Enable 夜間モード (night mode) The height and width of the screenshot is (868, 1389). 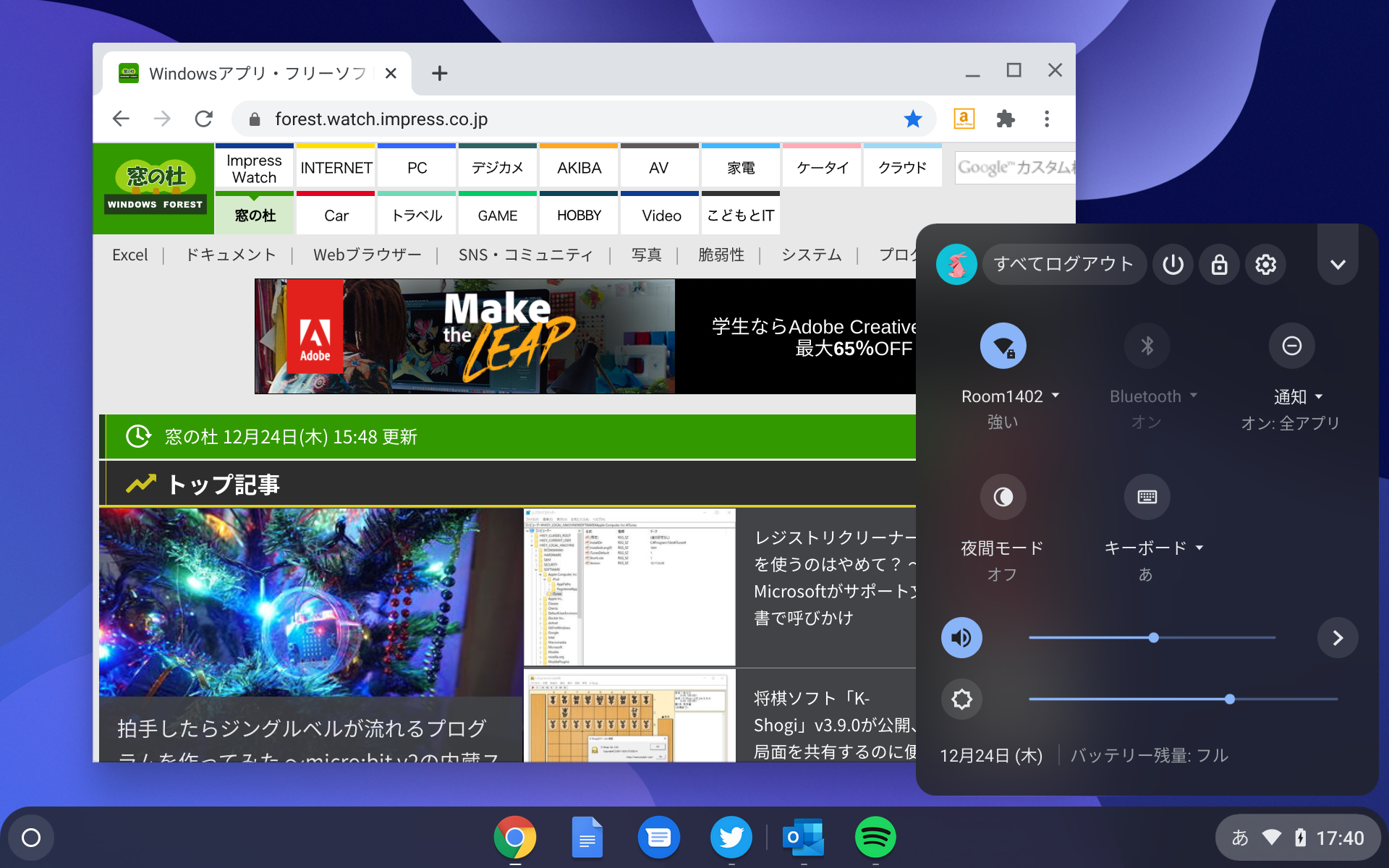(x=1003, y=497)
